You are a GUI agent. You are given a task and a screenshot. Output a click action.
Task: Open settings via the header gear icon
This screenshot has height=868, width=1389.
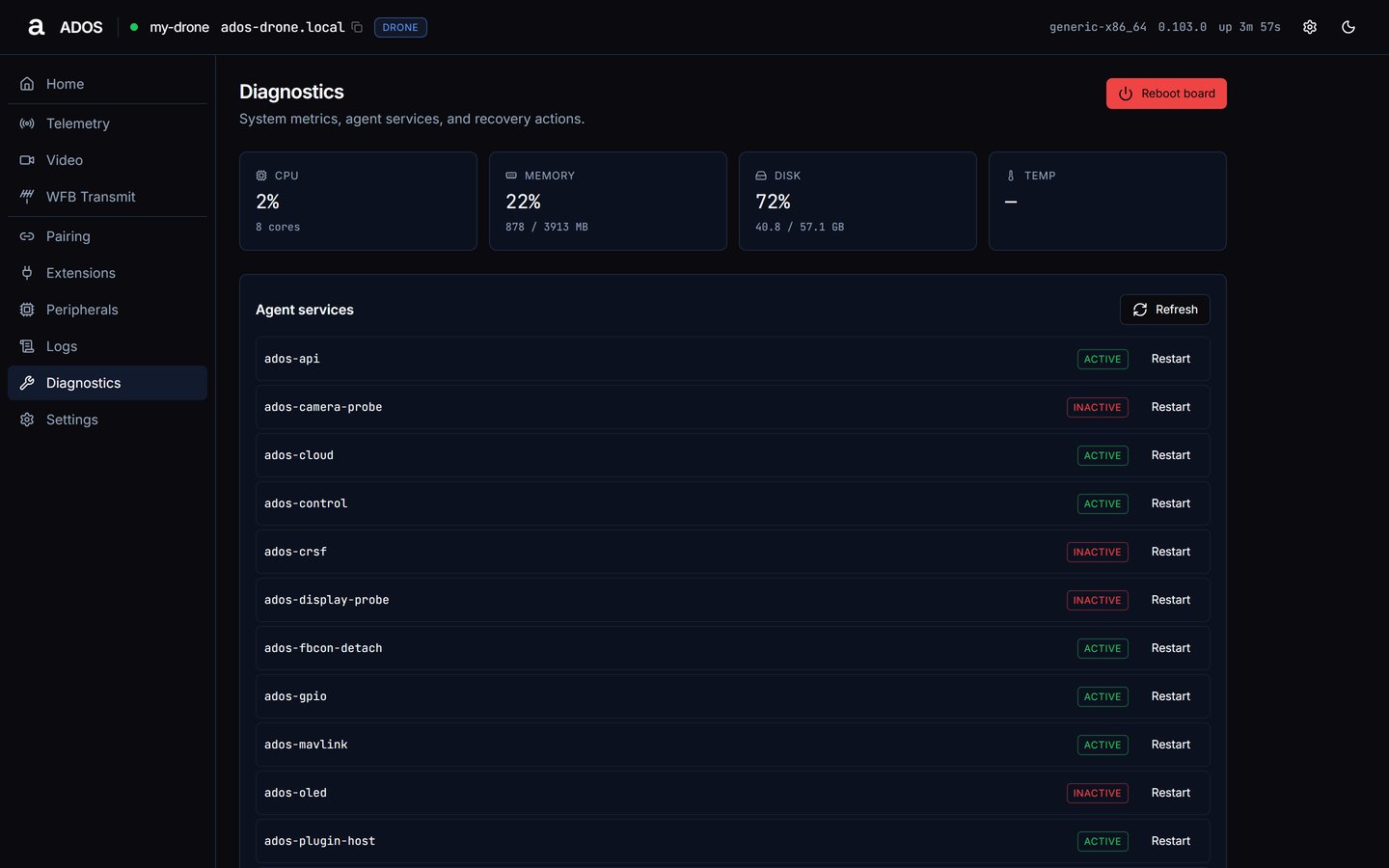1310,27
